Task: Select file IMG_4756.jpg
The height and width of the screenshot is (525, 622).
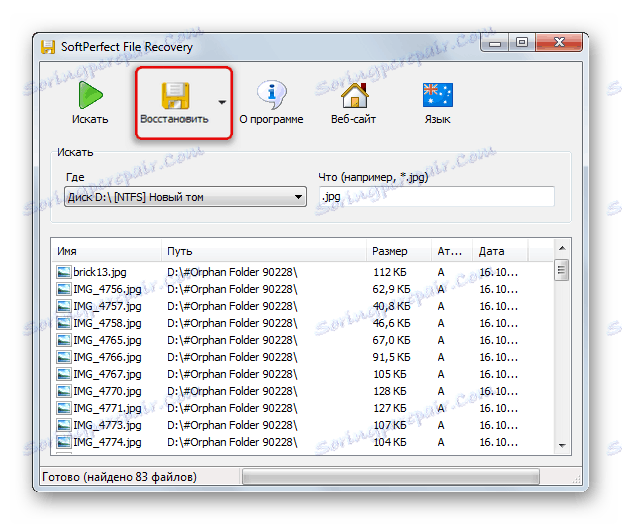Action: pos(107,289)
